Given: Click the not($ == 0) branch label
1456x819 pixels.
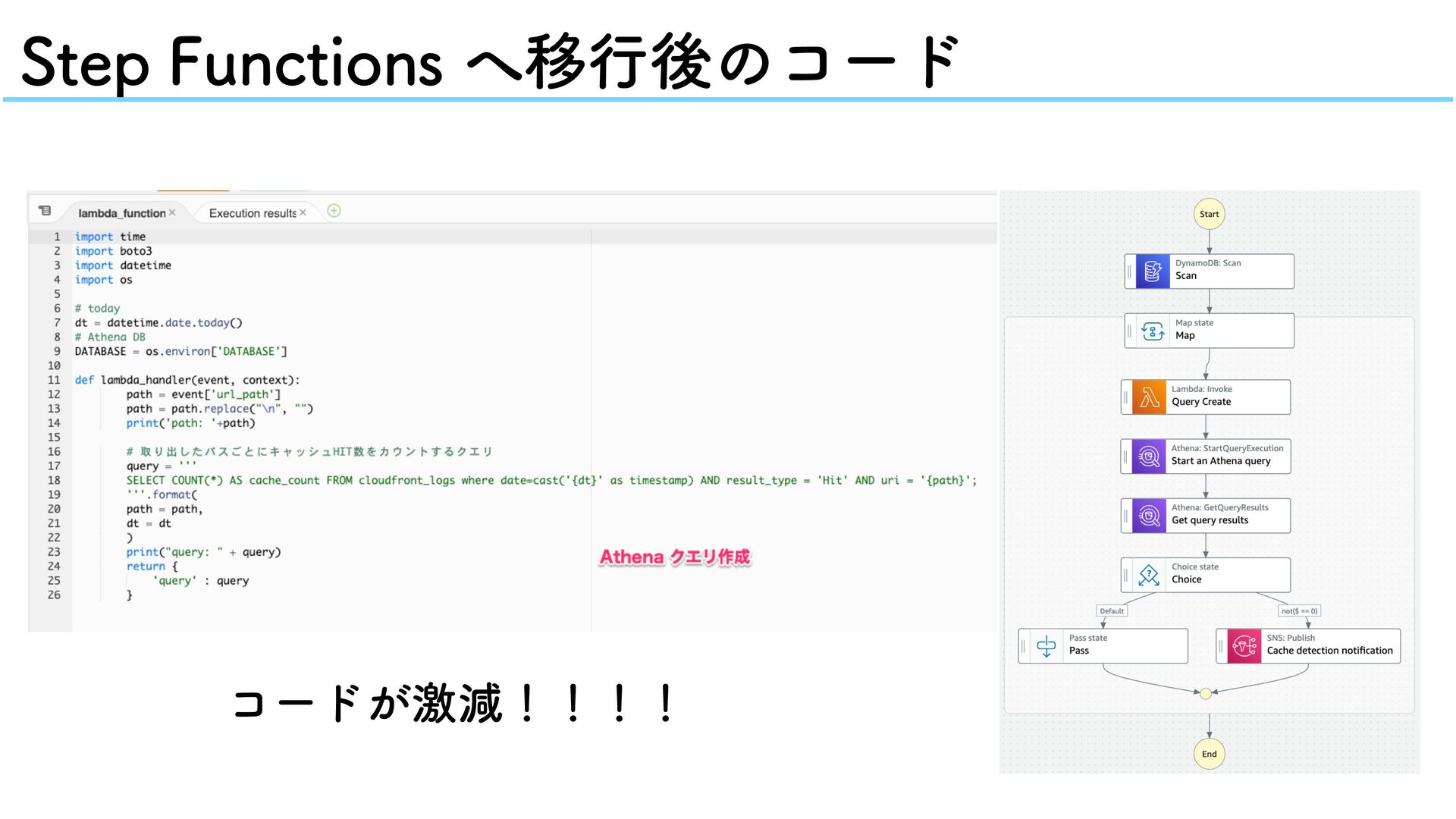Looking at the screenshot, I should [x=1300, y=611].
